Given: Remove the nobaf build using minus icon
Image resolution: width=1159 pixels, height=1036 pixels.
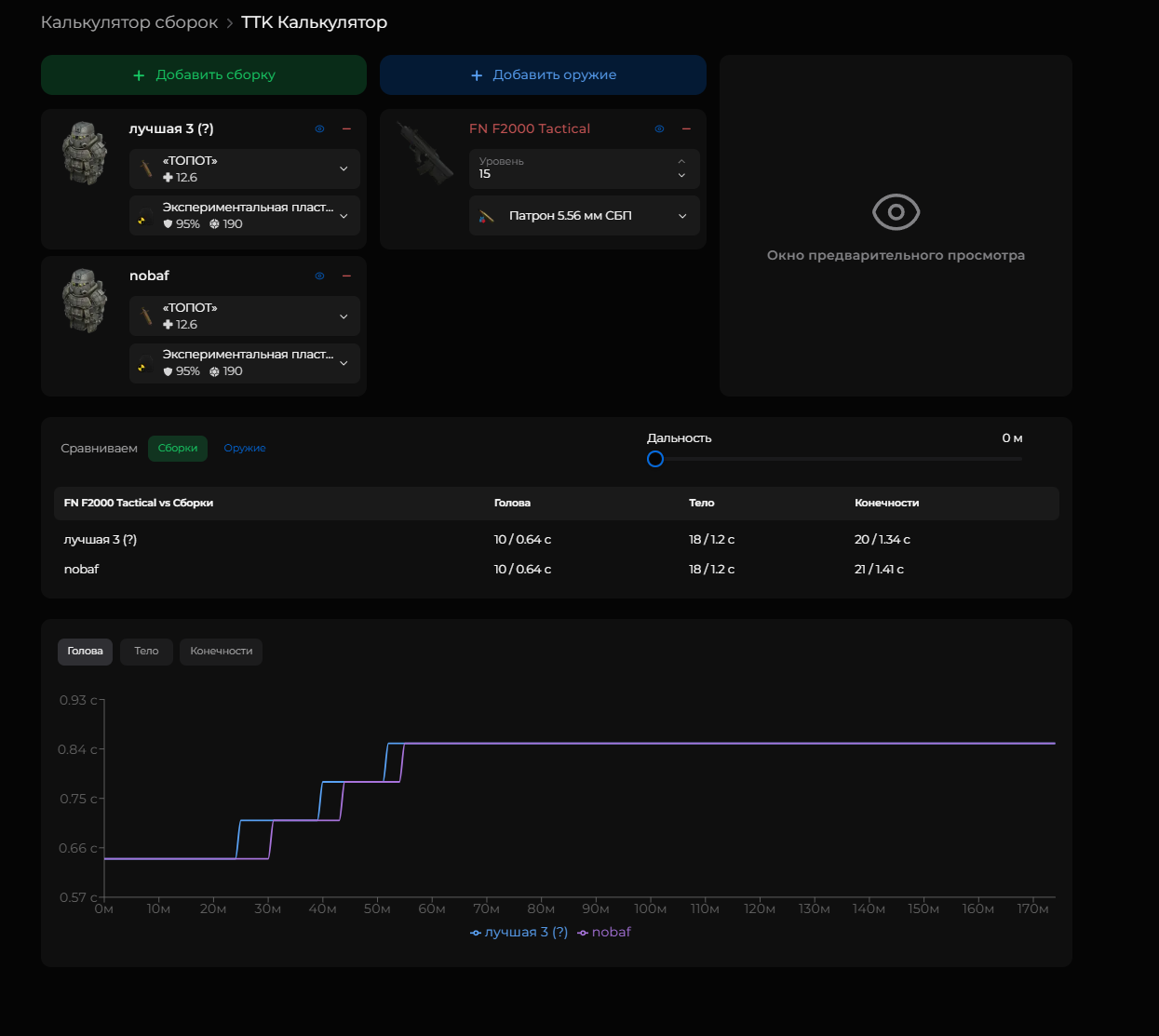Looking at the screenshot, I should (346, 276).
